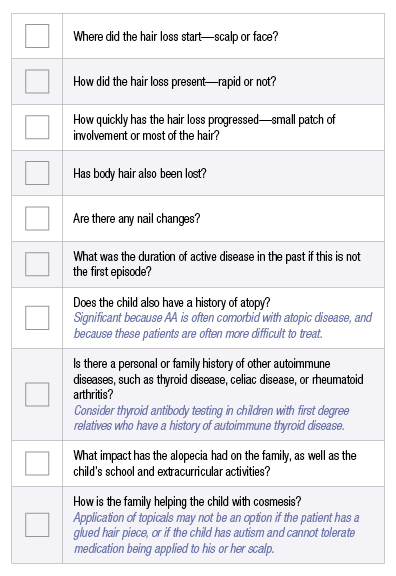Click the 'history of atopy' question text
The width and height of the screenshot is (396, 576).
tap(172, 302)
